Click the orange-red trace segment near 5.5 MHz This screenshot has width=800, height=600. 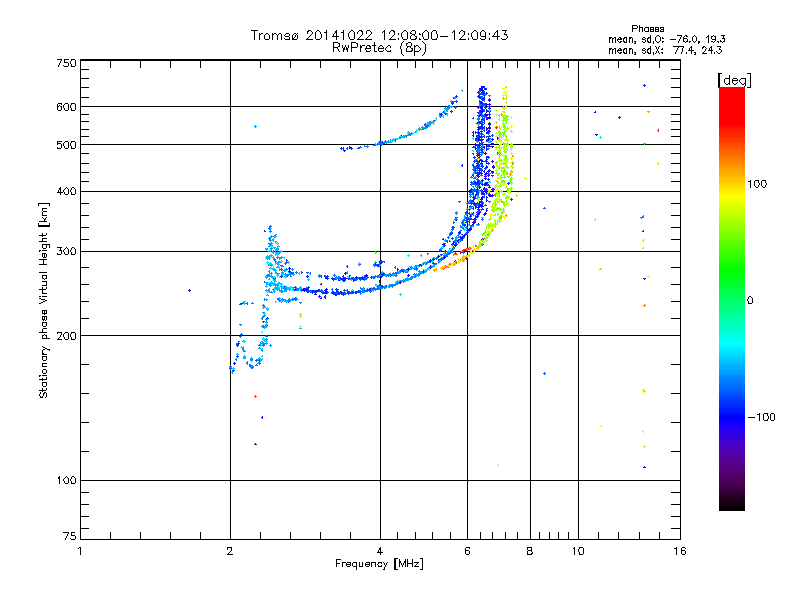(454, 260)
